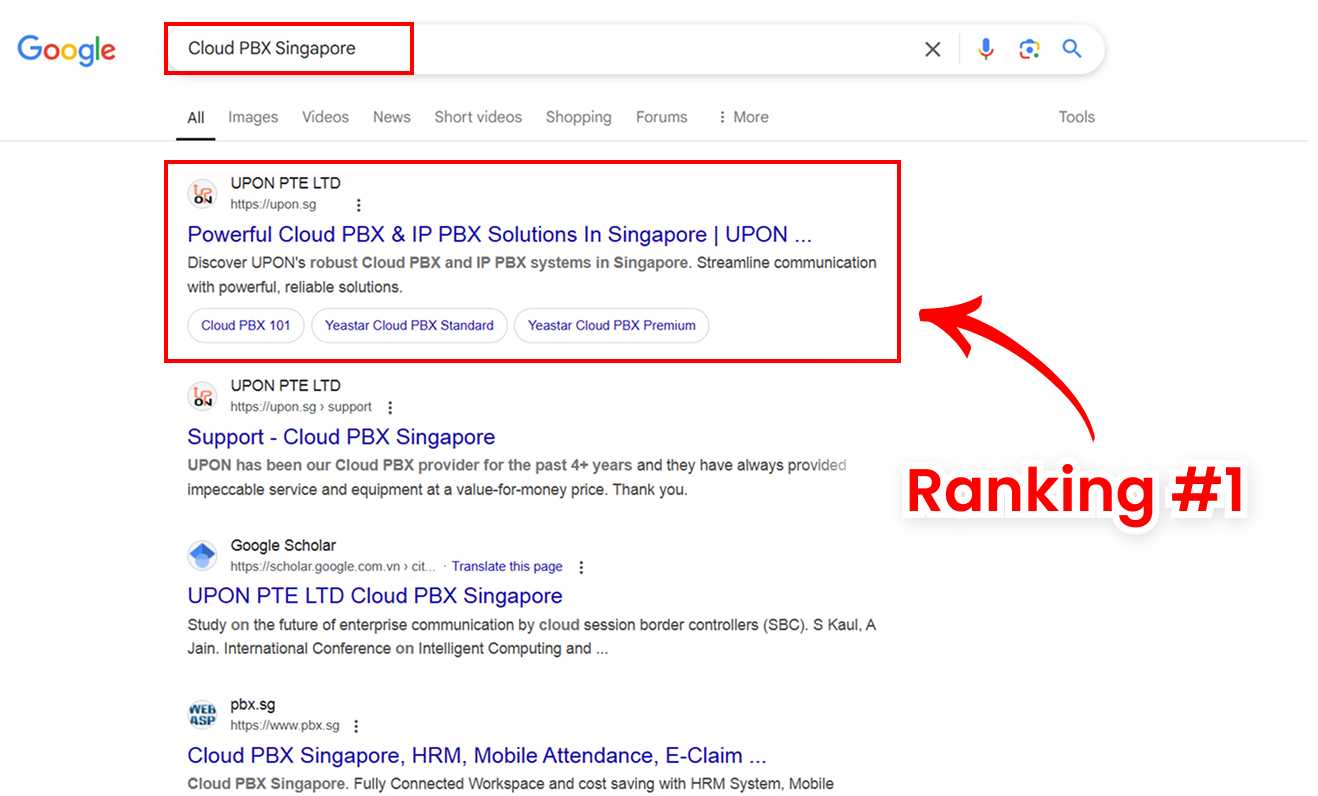This screenshot has height=796, width=1318.
Task: Open three-dot menu beside upon.sg first result
Action: tap(359, 205)
